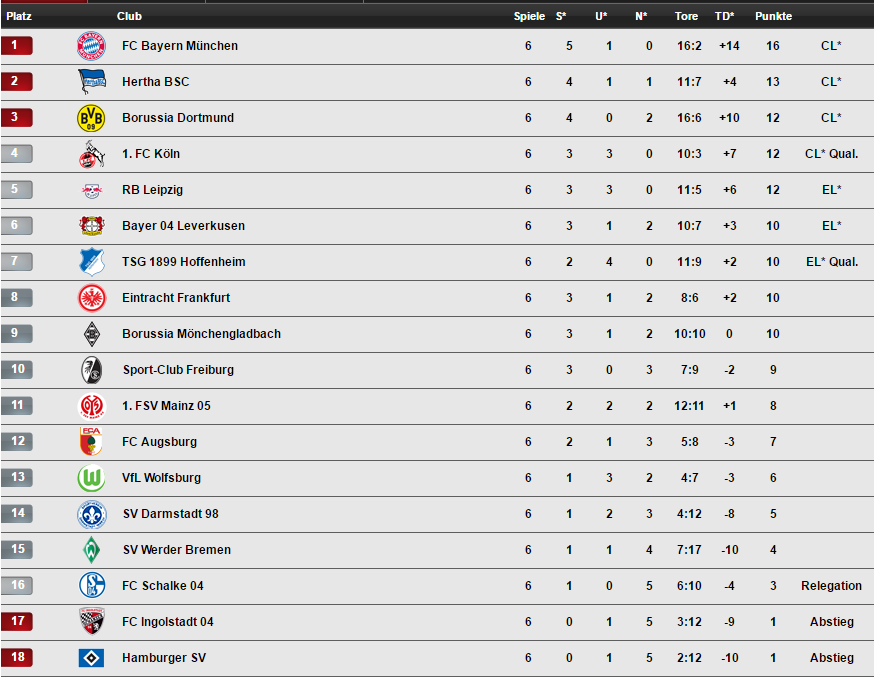Open the 1. FC Köln goat logo
This screenshot has height=677, width=874.
(x=91, y=154)
